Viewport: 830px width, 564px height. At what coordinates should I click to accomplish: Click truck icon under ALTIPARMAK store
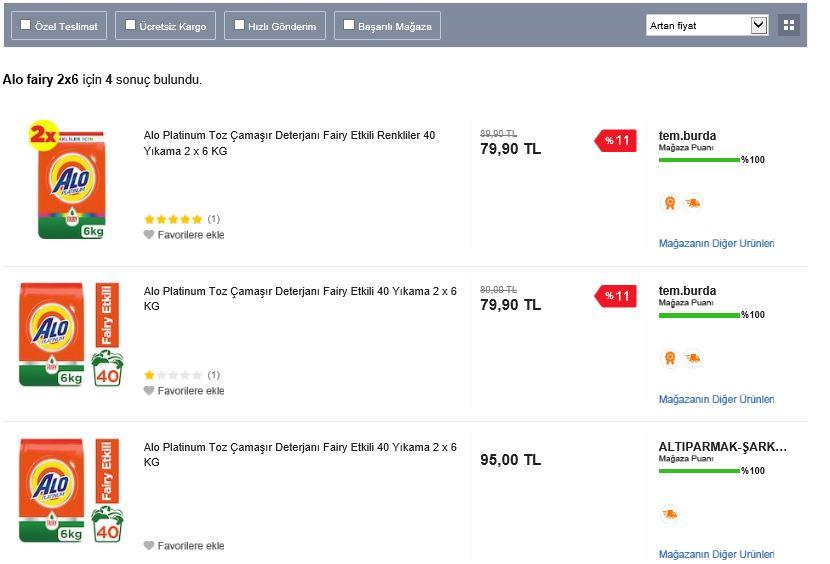tap(670, 514)
